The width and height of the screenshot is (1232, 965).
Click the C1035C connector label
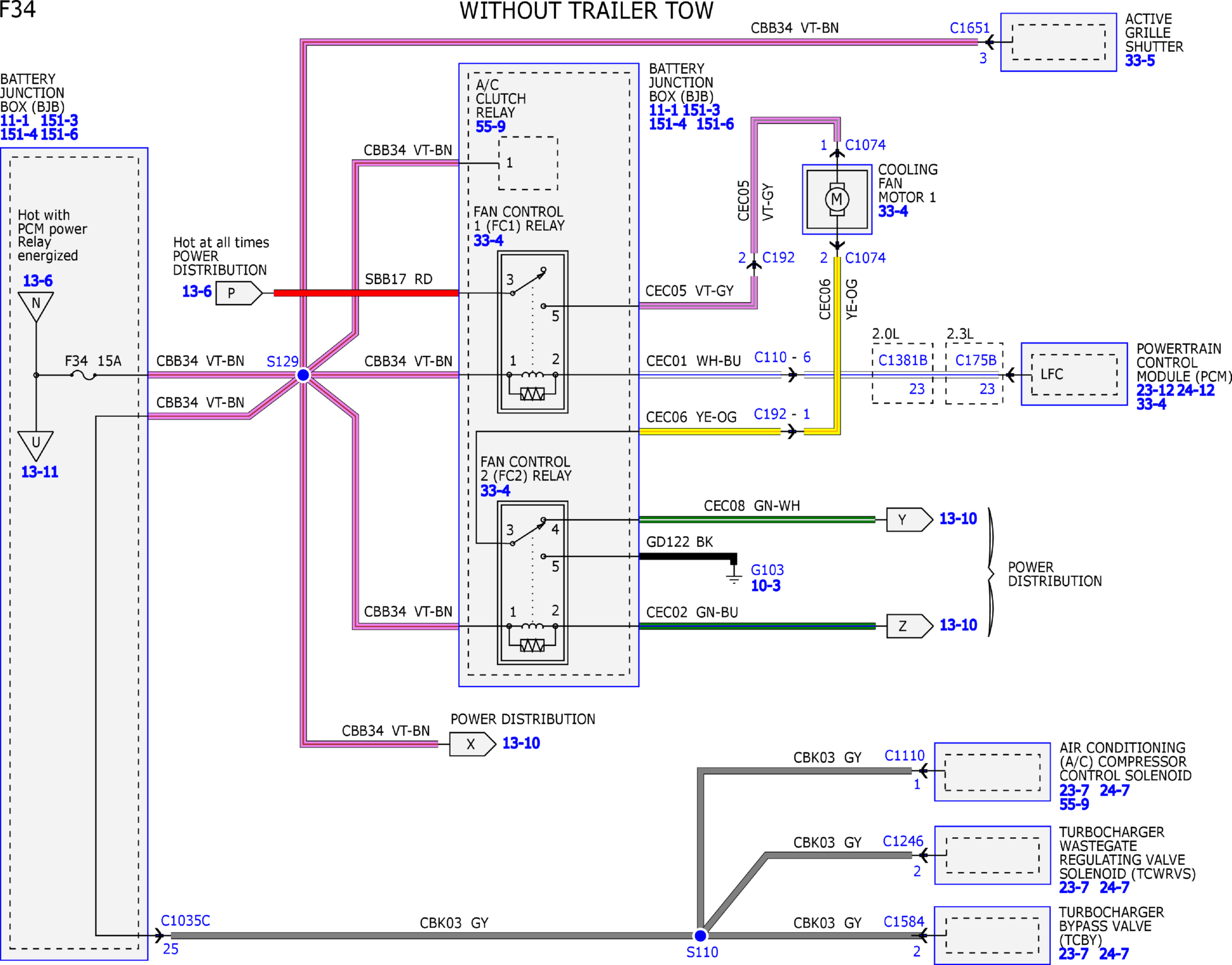tap(185, 920)
